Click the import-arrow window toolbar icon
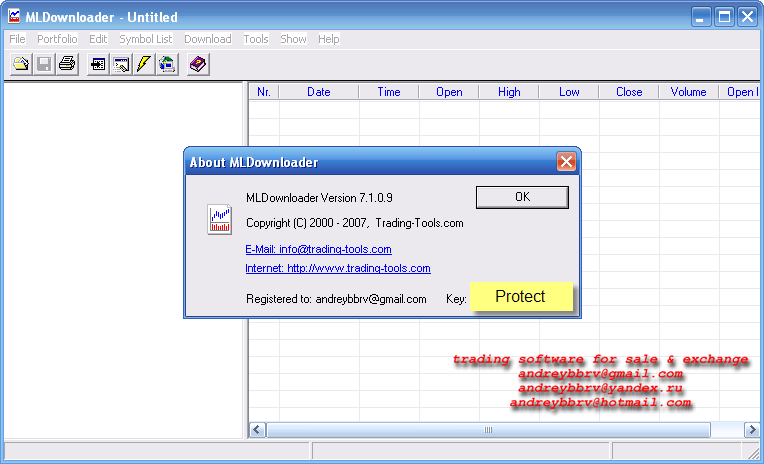 point(98,64)
